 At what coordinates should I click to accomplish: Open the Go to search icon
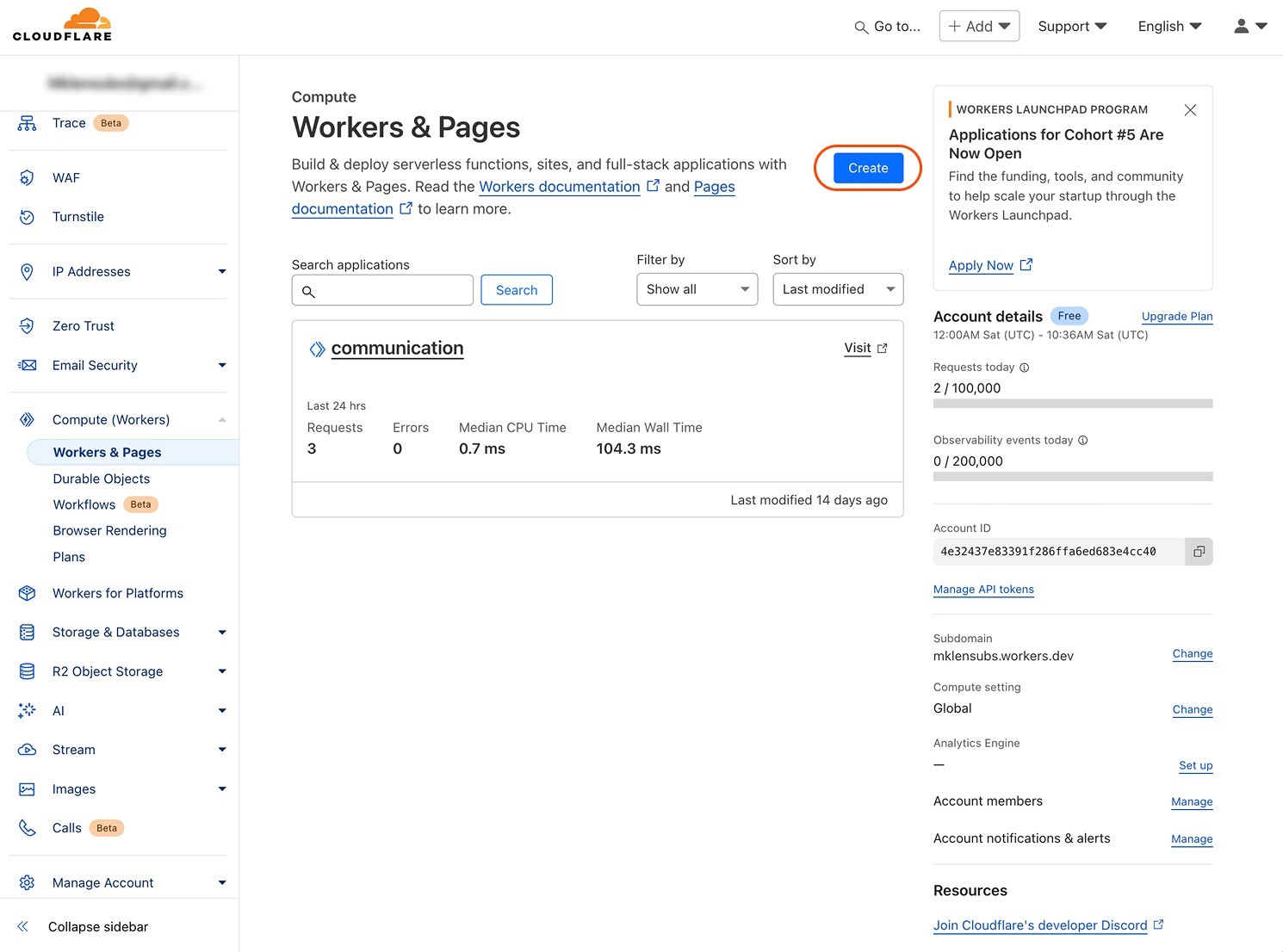pyautogui.click(x=860, y=28)
